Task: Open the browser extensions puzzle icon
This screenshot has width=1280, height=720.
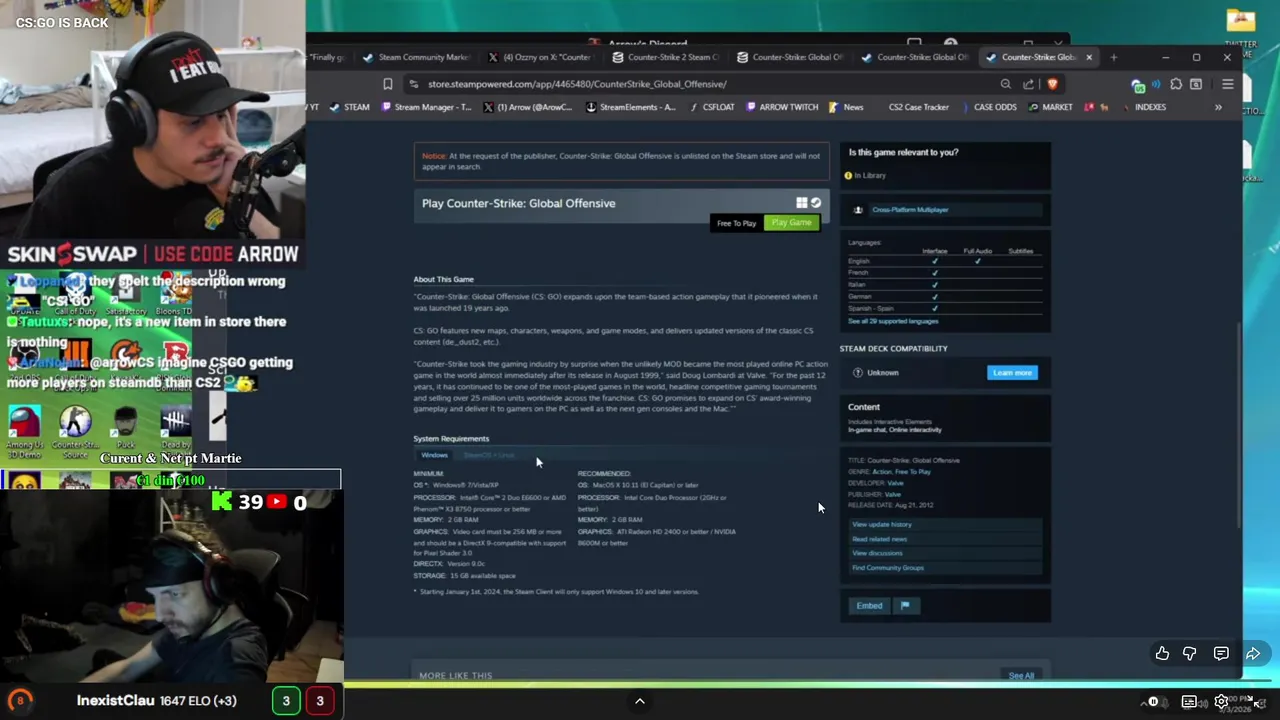Action: pos(1176,85)
